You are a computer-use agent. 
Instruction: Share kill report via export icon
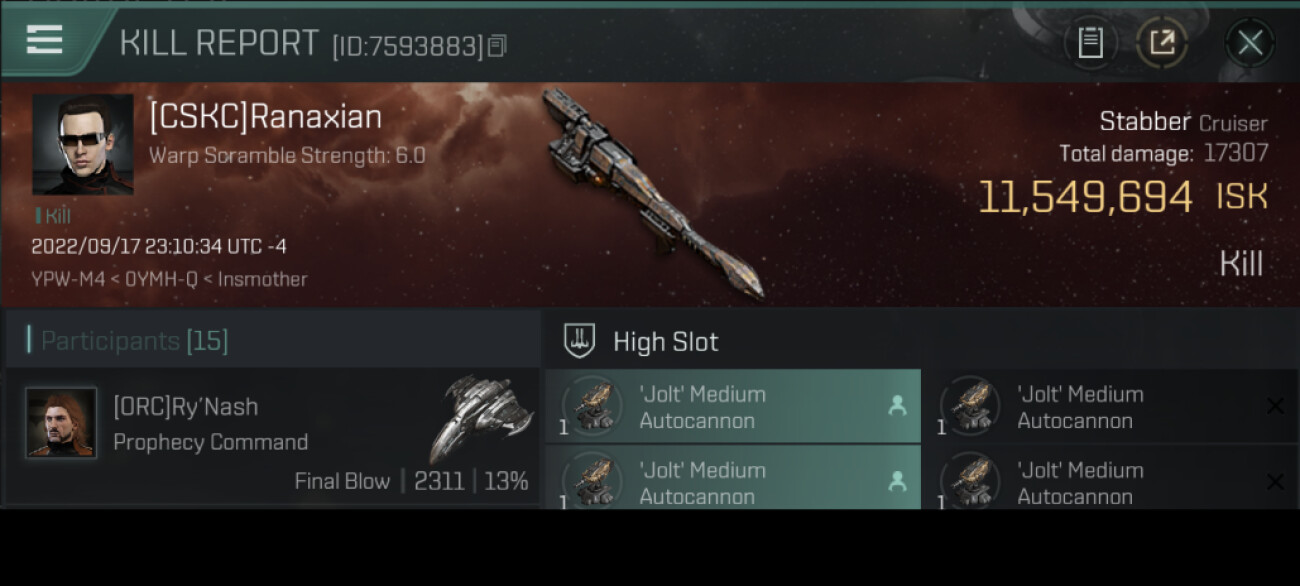[1161, 42]
